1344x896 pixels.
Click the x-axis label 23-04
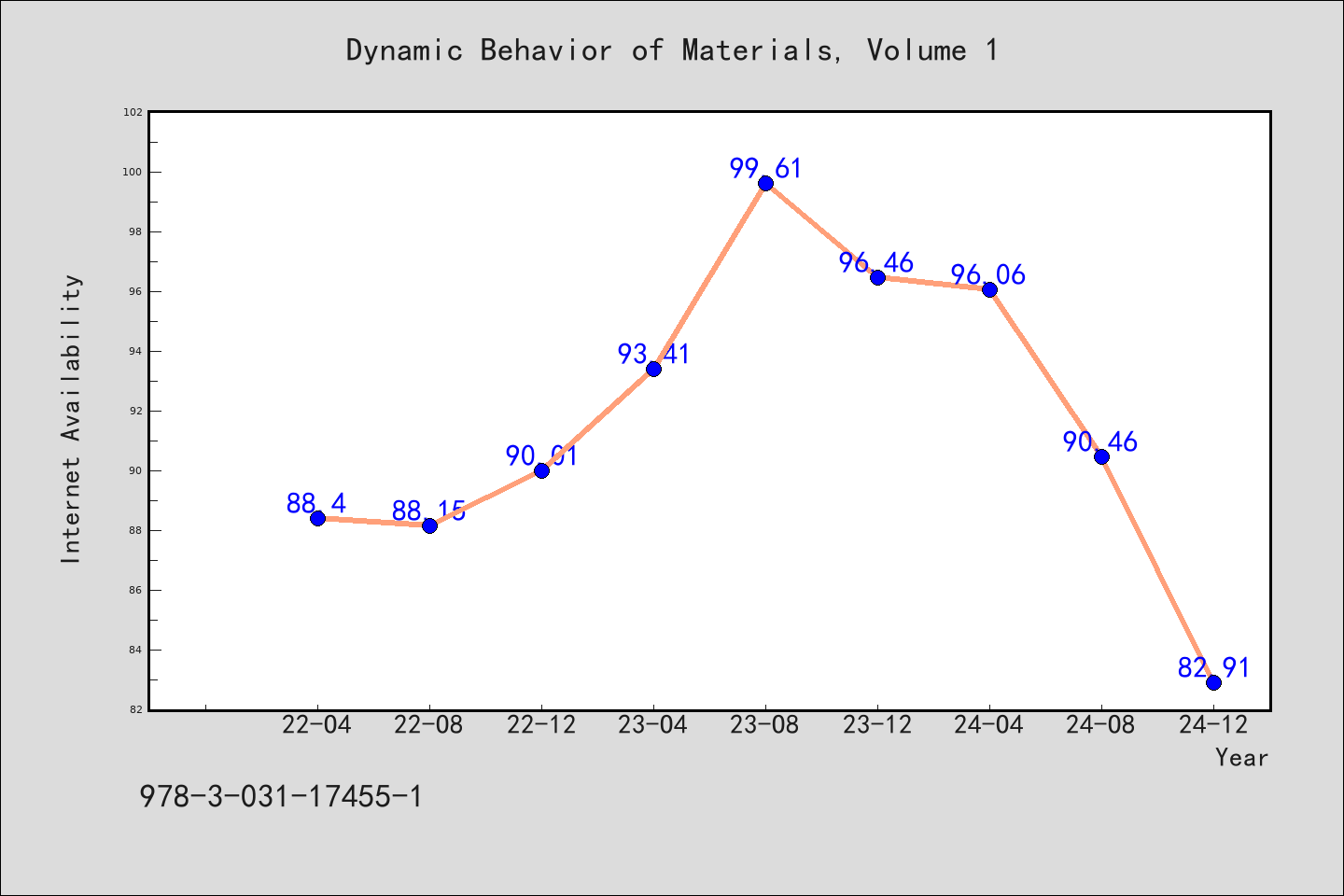click(x=653, y=725)
